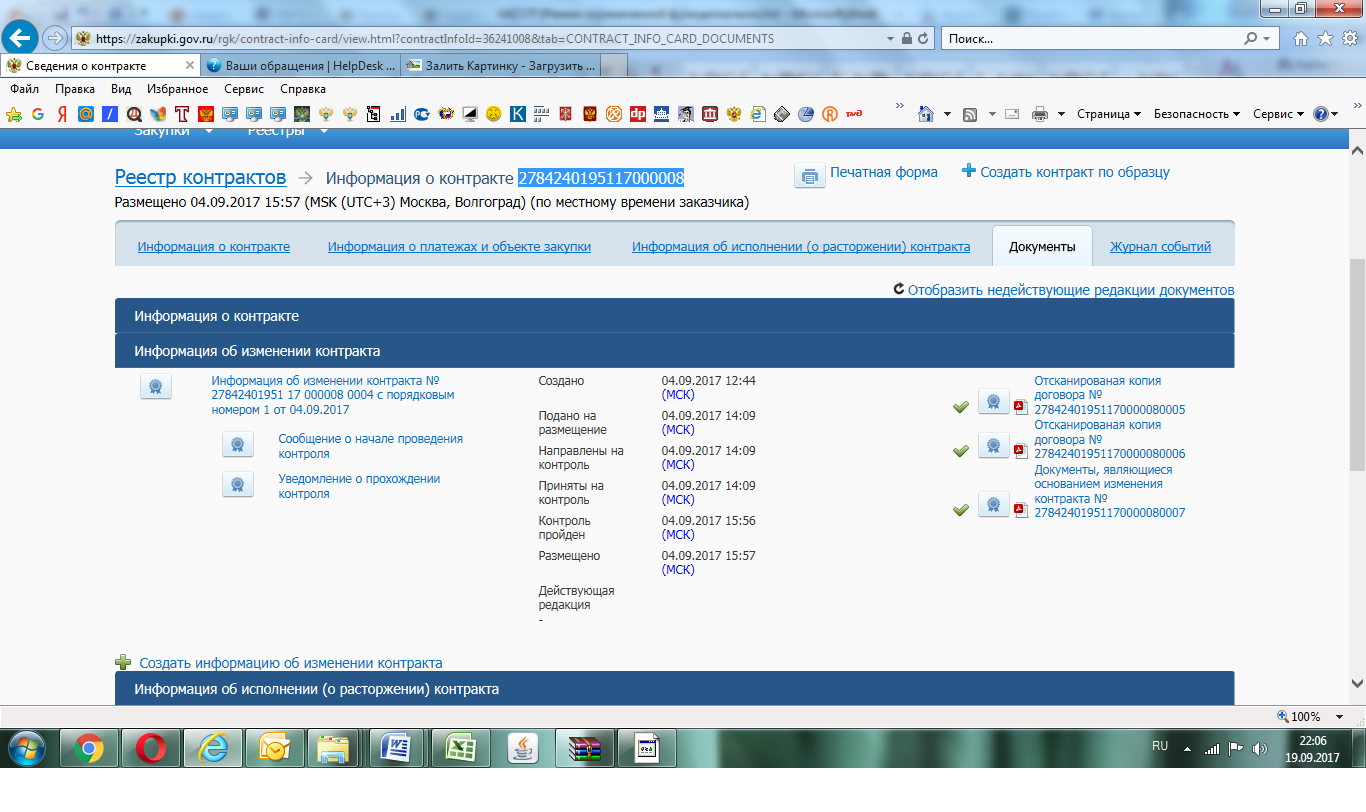Click 'Отобразить недействующие редакции документов' link
This screenshot has width=1366, height=812.
[x=1071, y=290]
